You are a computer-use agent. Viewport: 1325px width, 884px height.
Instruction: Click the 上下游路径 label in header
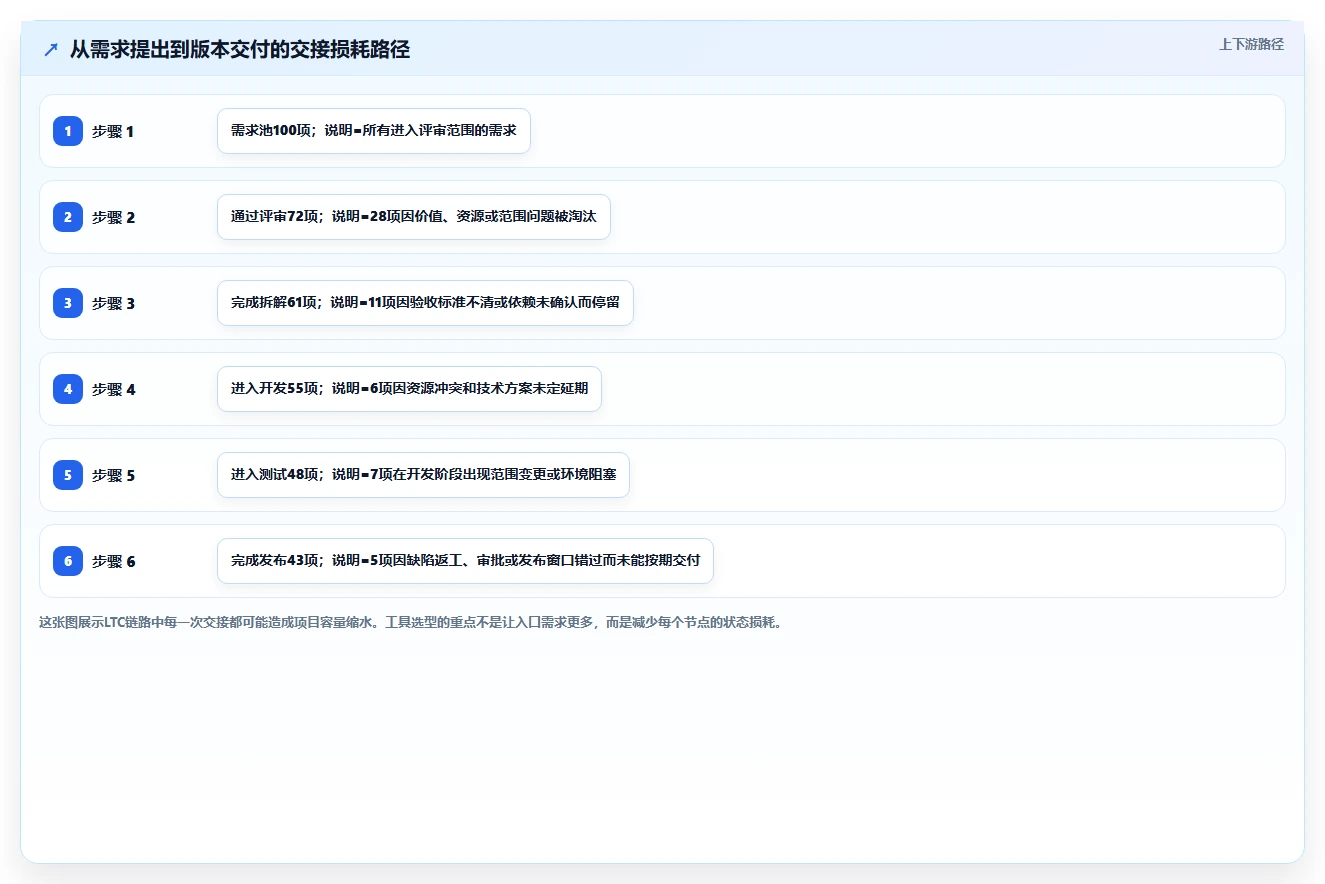pos(1251,45)
